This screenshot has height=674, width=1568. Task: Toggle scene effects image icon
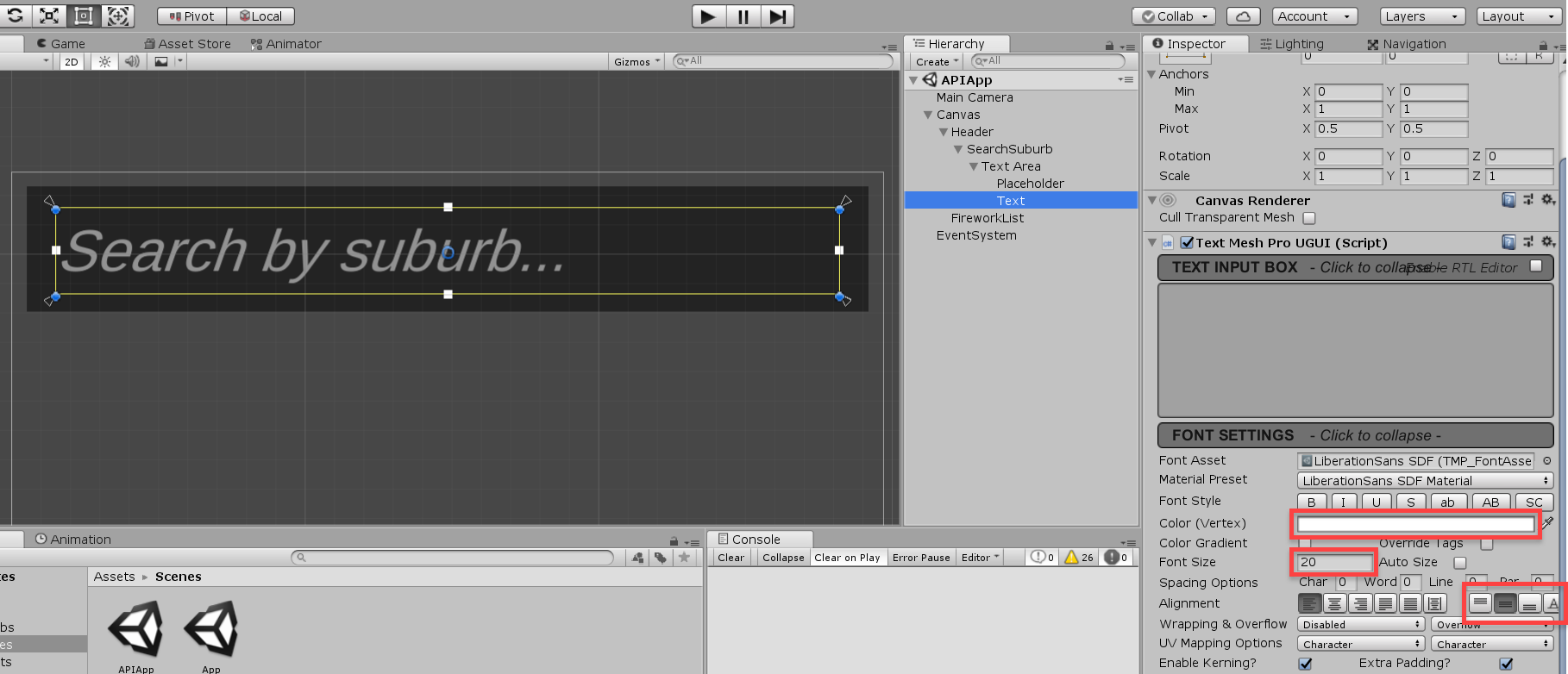click(161, 61)
